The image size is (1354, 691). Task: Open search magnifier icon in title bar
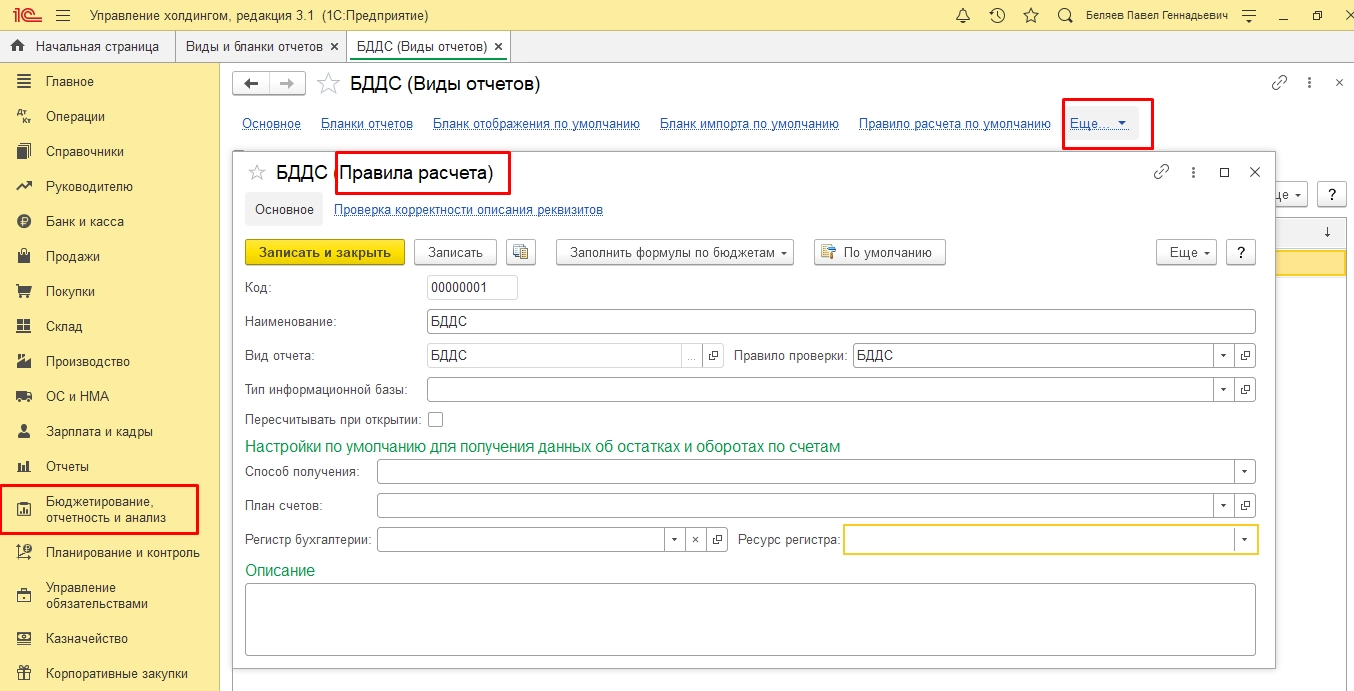pyautogui.click(x=1065, y=16)
